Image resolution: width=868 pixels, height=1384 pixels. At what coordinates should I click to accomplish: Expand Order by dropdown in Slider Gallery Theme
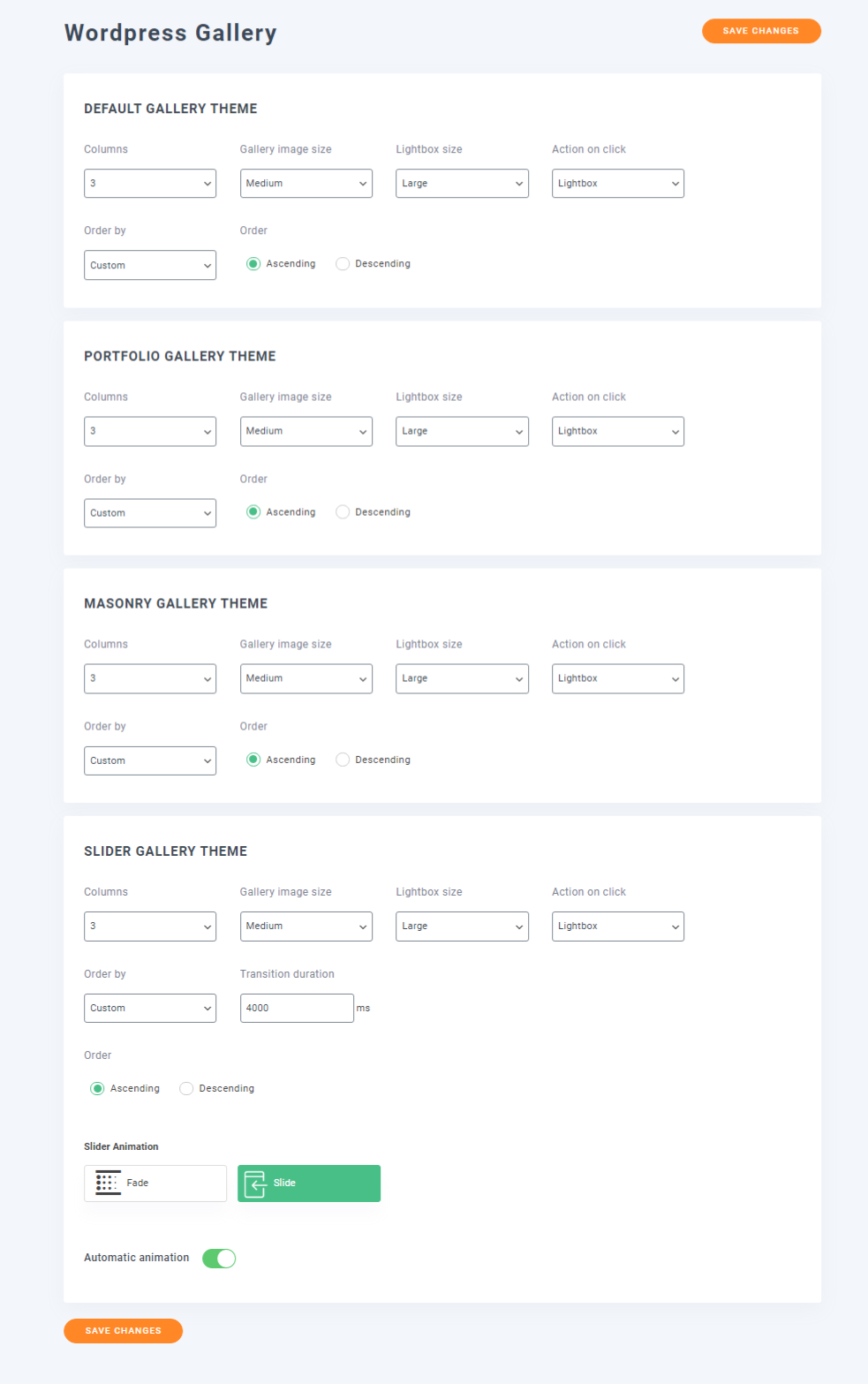pyautogui.click(x=150, y=1008)
